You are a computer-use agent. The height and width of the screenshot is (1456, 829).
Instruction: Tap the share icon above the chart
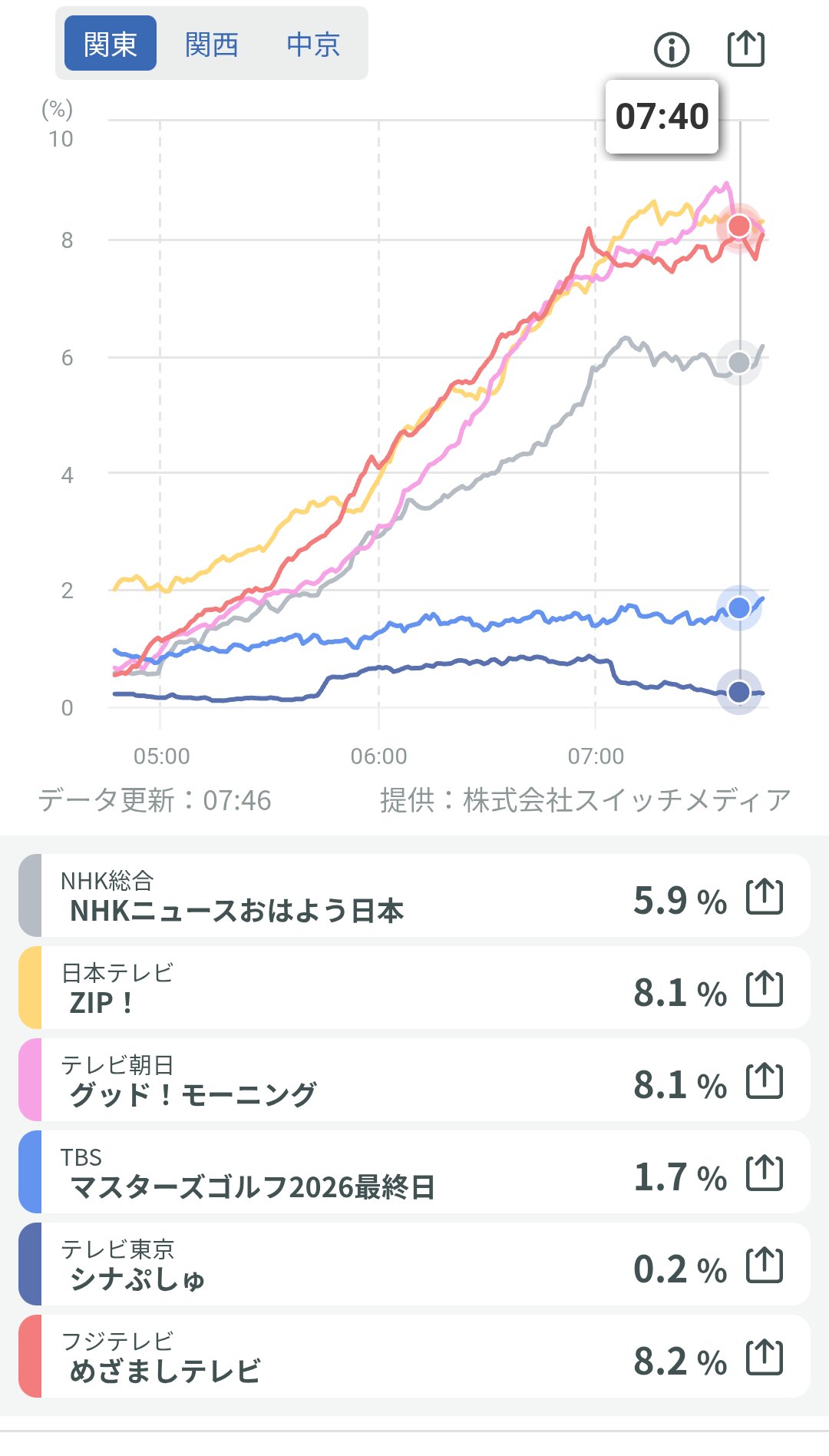[x=745, y=49]
